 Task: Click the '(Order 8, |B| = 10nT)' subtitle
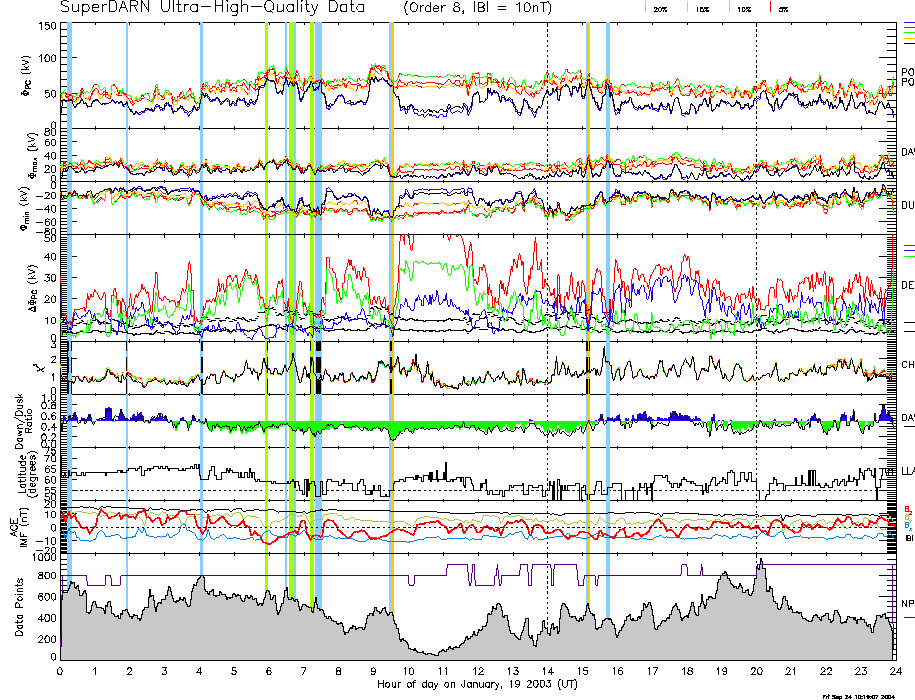[x=477, y=8]
